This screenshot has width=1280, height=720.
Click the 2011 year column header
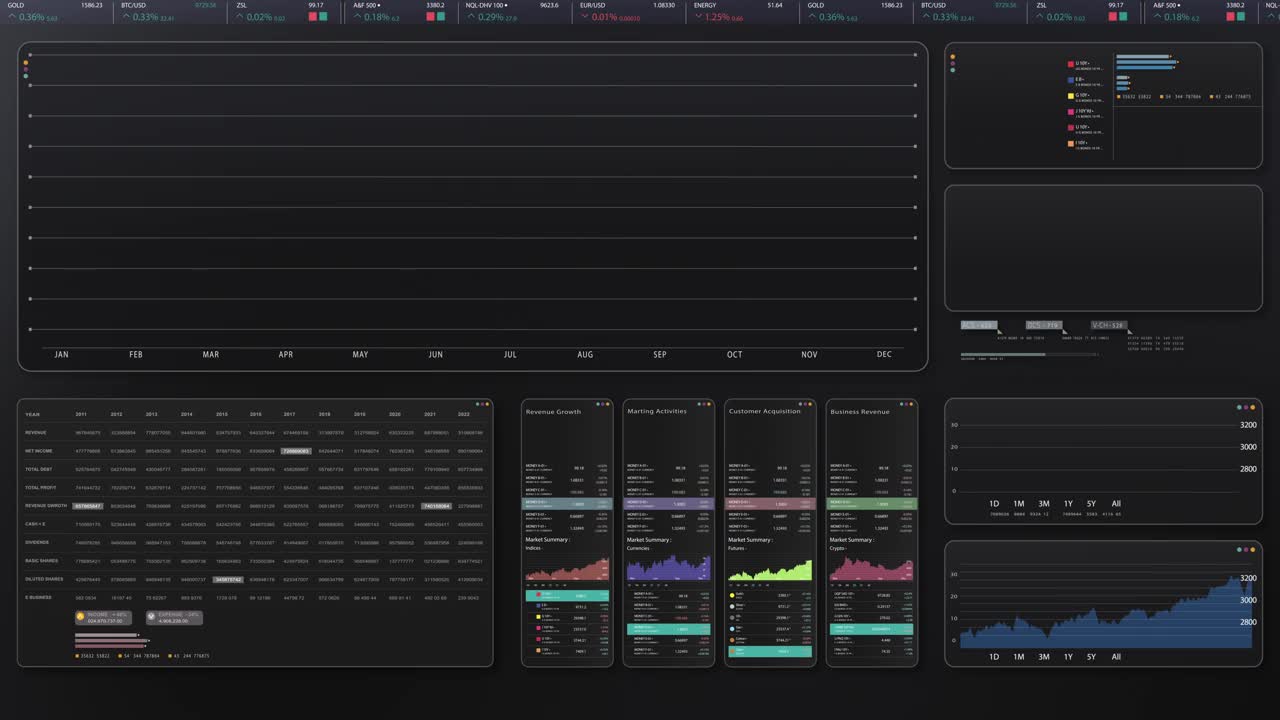point(81,414)
